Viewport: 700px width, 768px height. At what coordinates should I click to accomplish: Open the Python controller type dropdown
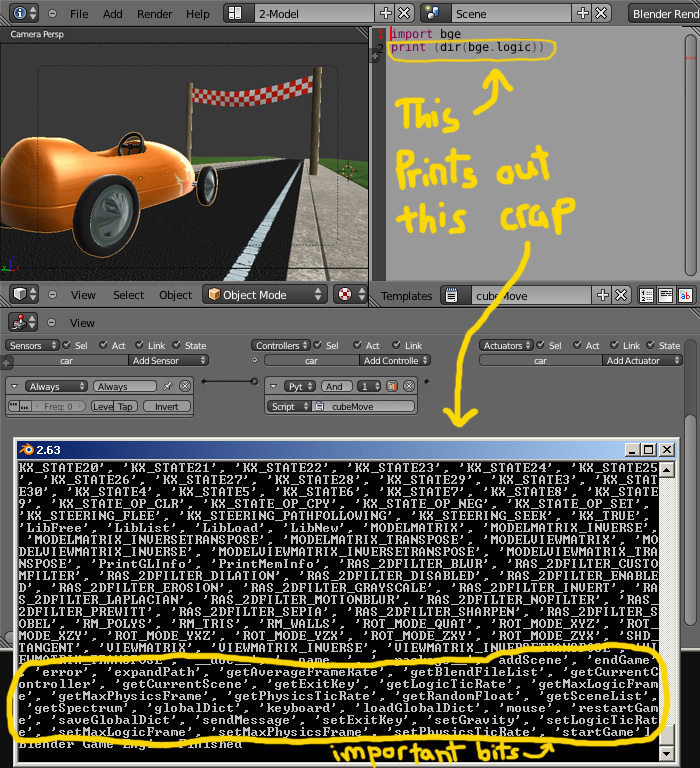[299, 386]
